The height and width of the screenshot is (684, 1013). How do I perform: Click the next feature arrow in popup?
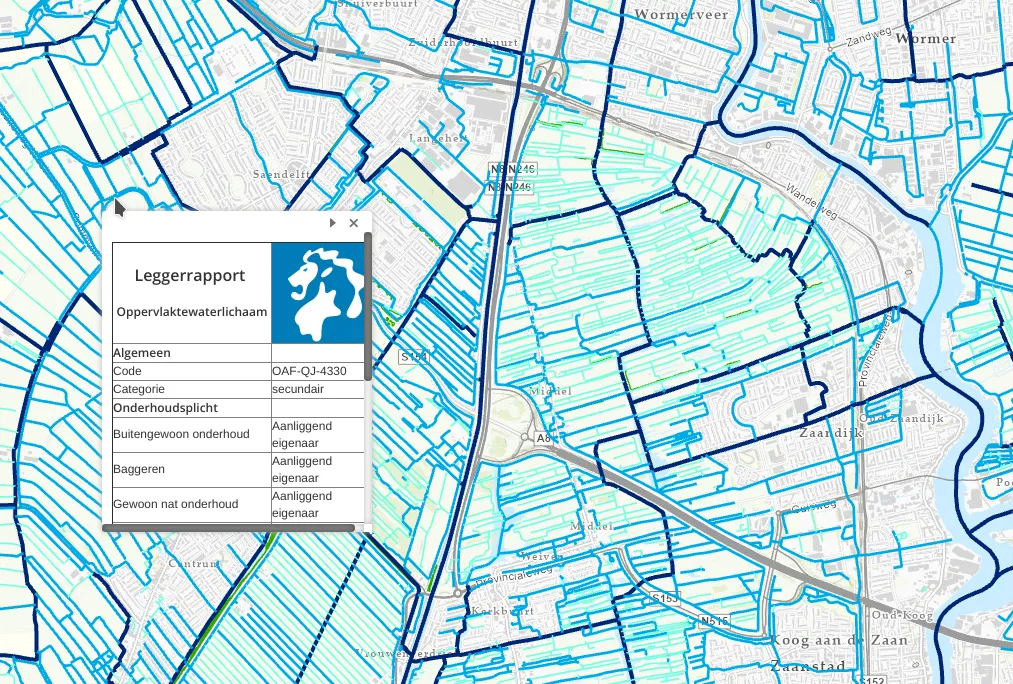(x=333, y=224)
